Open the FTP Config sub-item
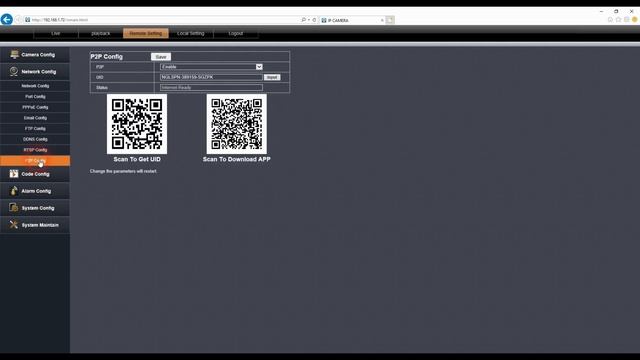 point(35,129)
